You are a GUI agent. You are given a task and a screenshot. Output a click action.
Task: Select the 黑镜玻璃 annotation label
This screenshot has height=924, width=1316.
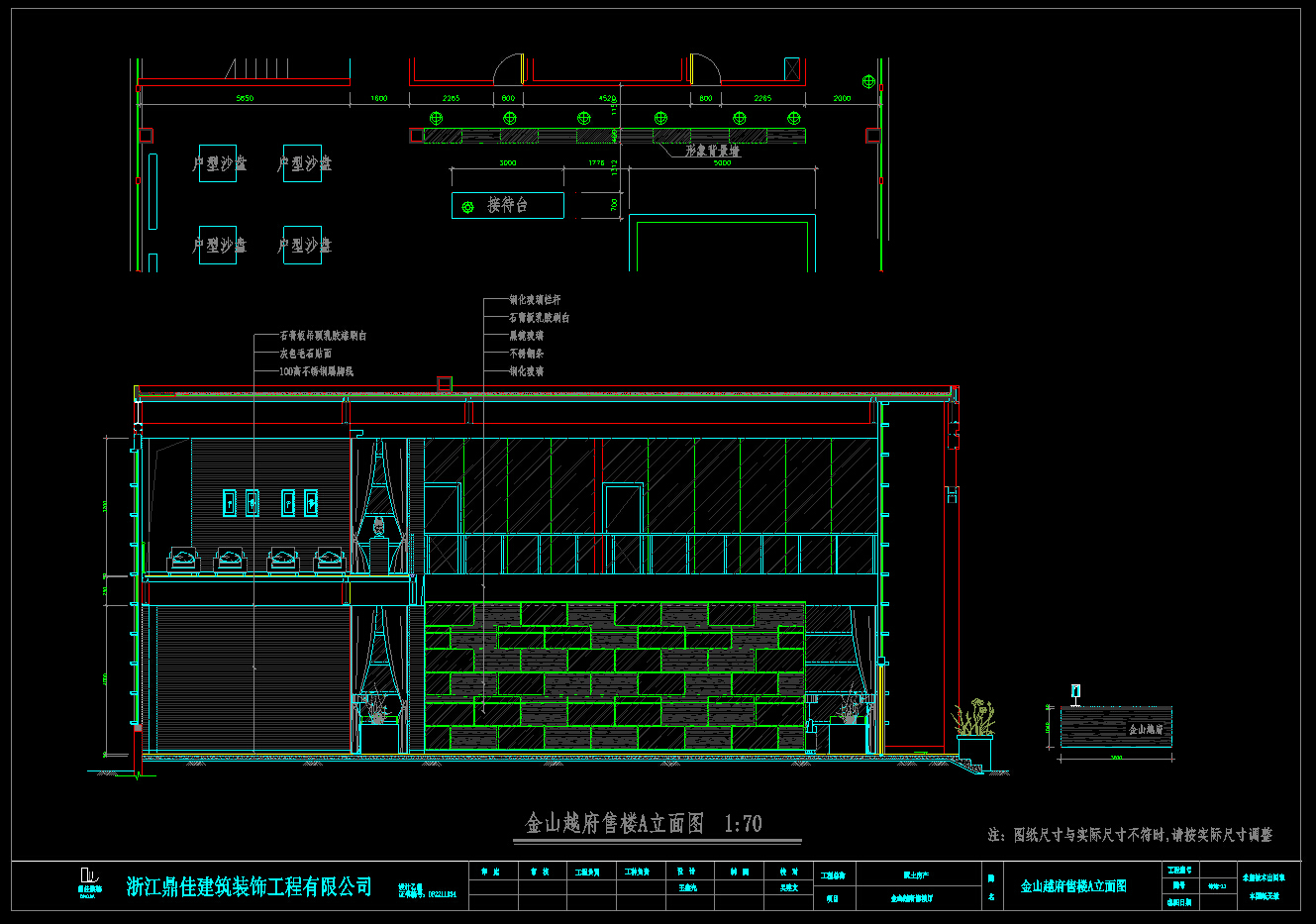[x=527, y=336]
